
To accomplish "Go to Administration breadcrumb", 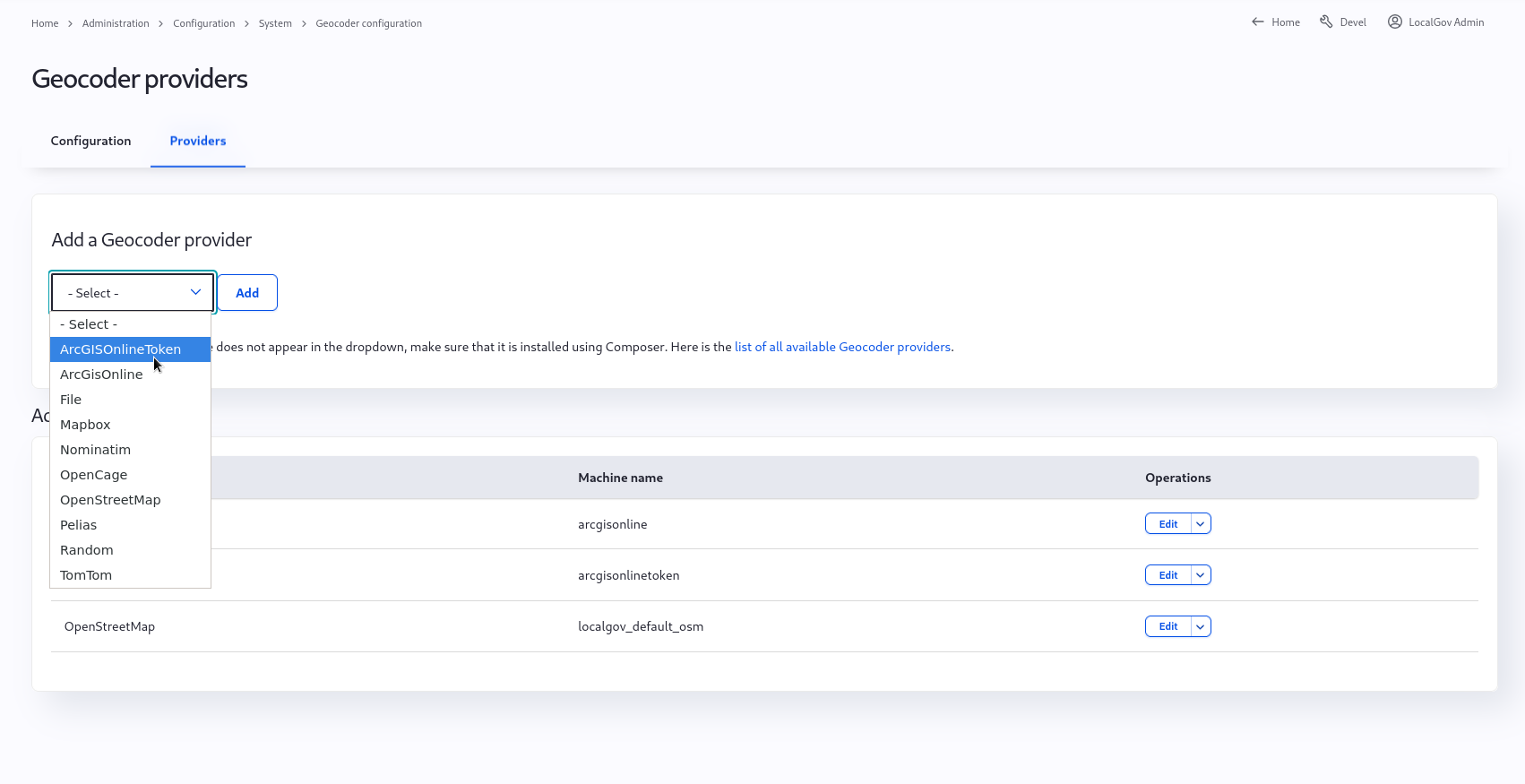I will pyautogui.click(x=116, y=23).
